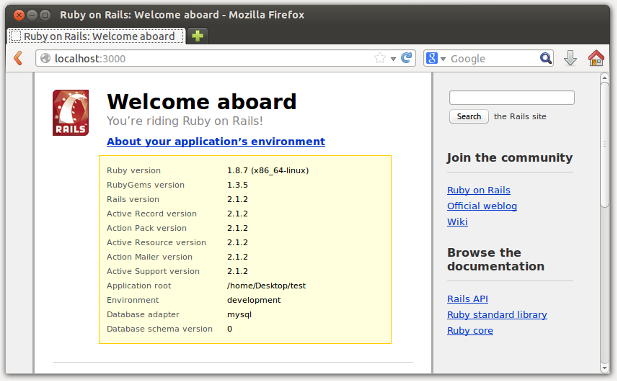Screen dimensions: 617x381
Task: Open About your application's environment link
Action: click(216, 141)
